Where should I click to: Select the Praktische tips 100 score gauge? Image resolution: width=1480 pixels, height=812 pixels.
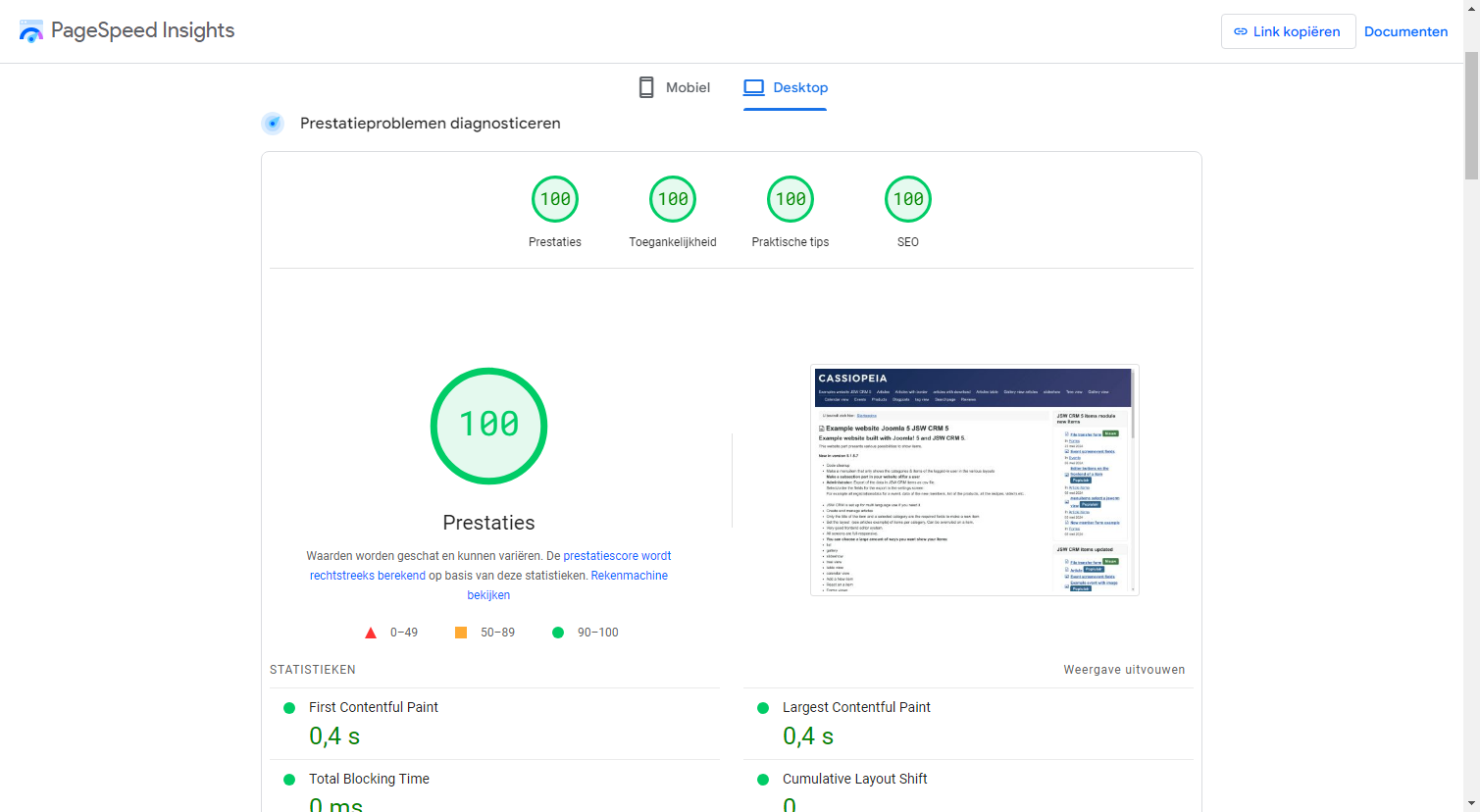(791, 199)
